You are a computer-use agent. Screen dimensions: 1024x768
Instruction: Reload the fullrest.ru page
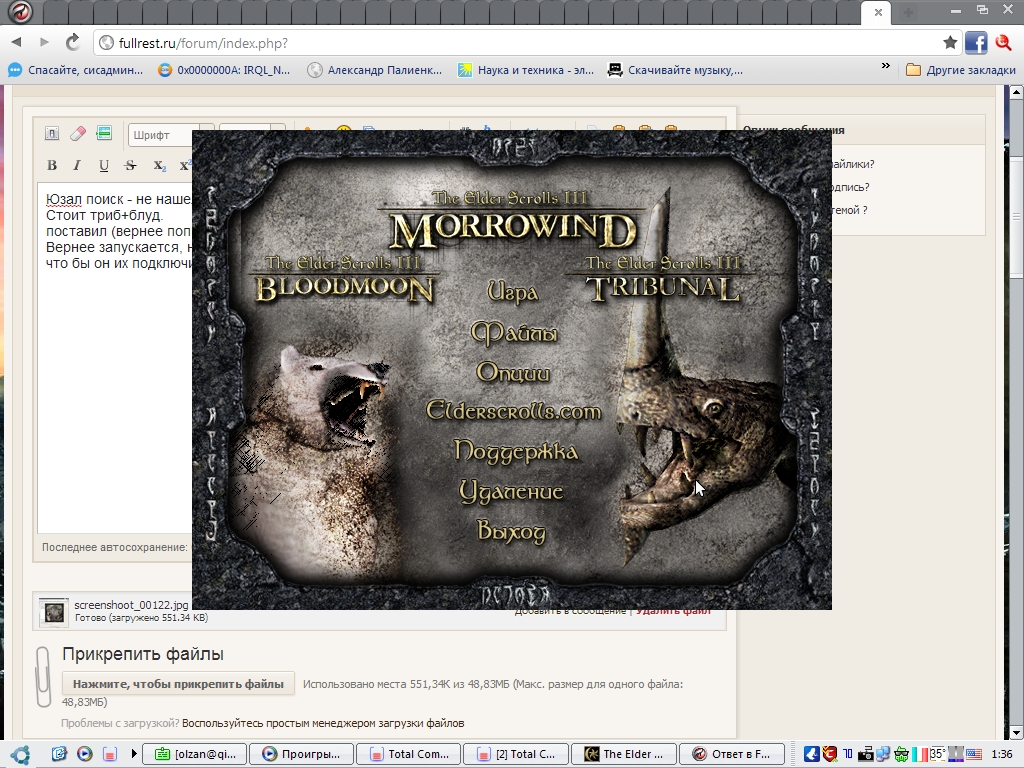click(x=72, y=42)
